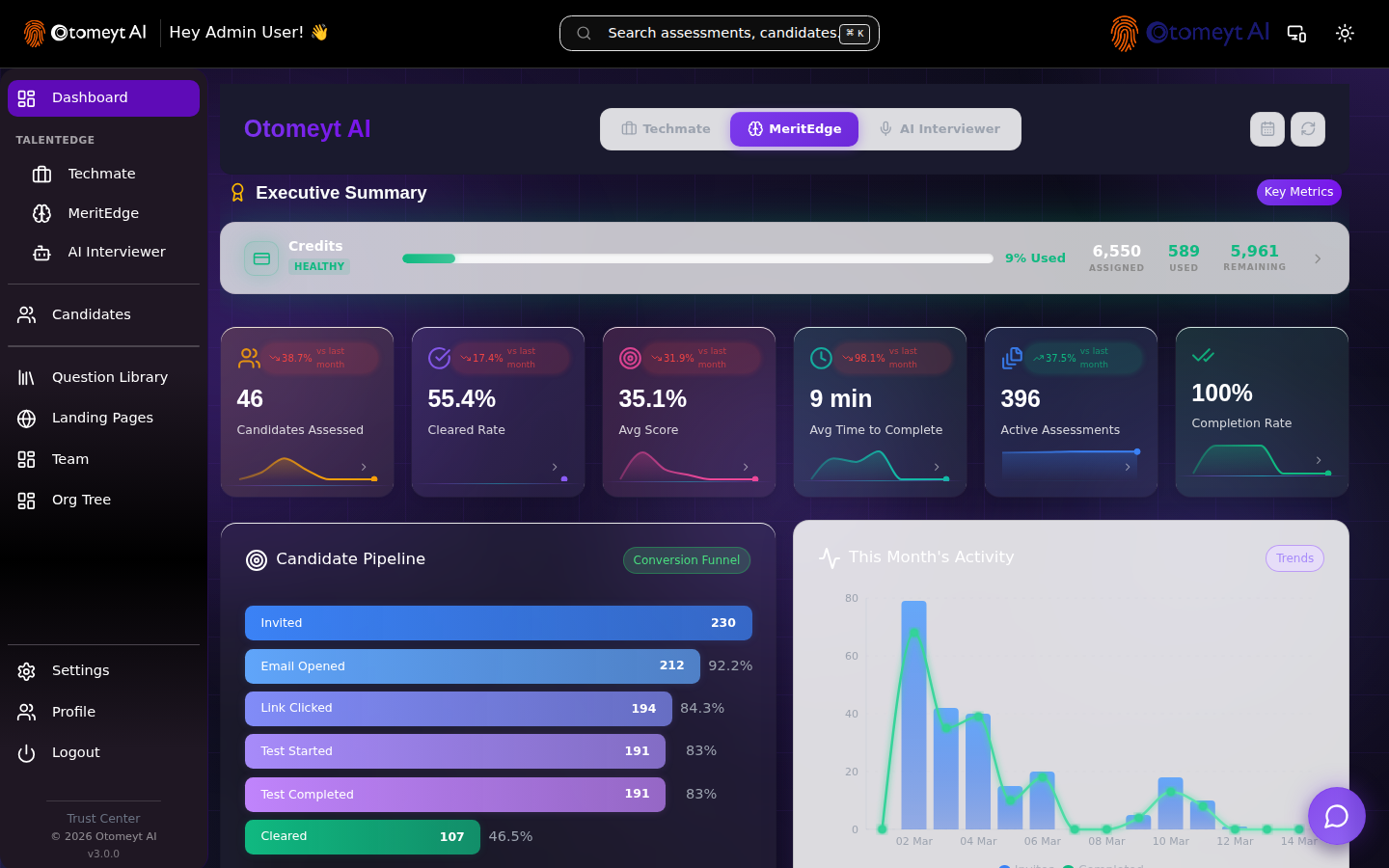Expand the Cleared Rate card chevron
Image resolution: width=1389 pixels, height=868 pixels.
555,467
